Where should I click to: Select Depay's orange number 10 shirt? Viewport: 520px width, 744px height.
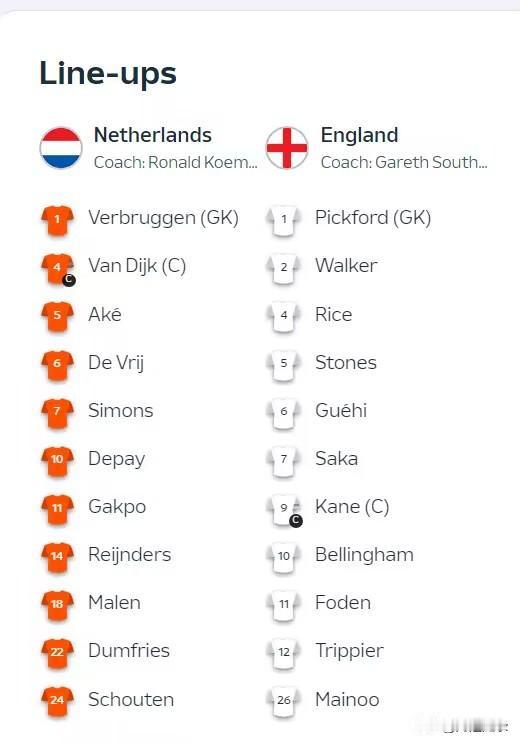point(57,461)
